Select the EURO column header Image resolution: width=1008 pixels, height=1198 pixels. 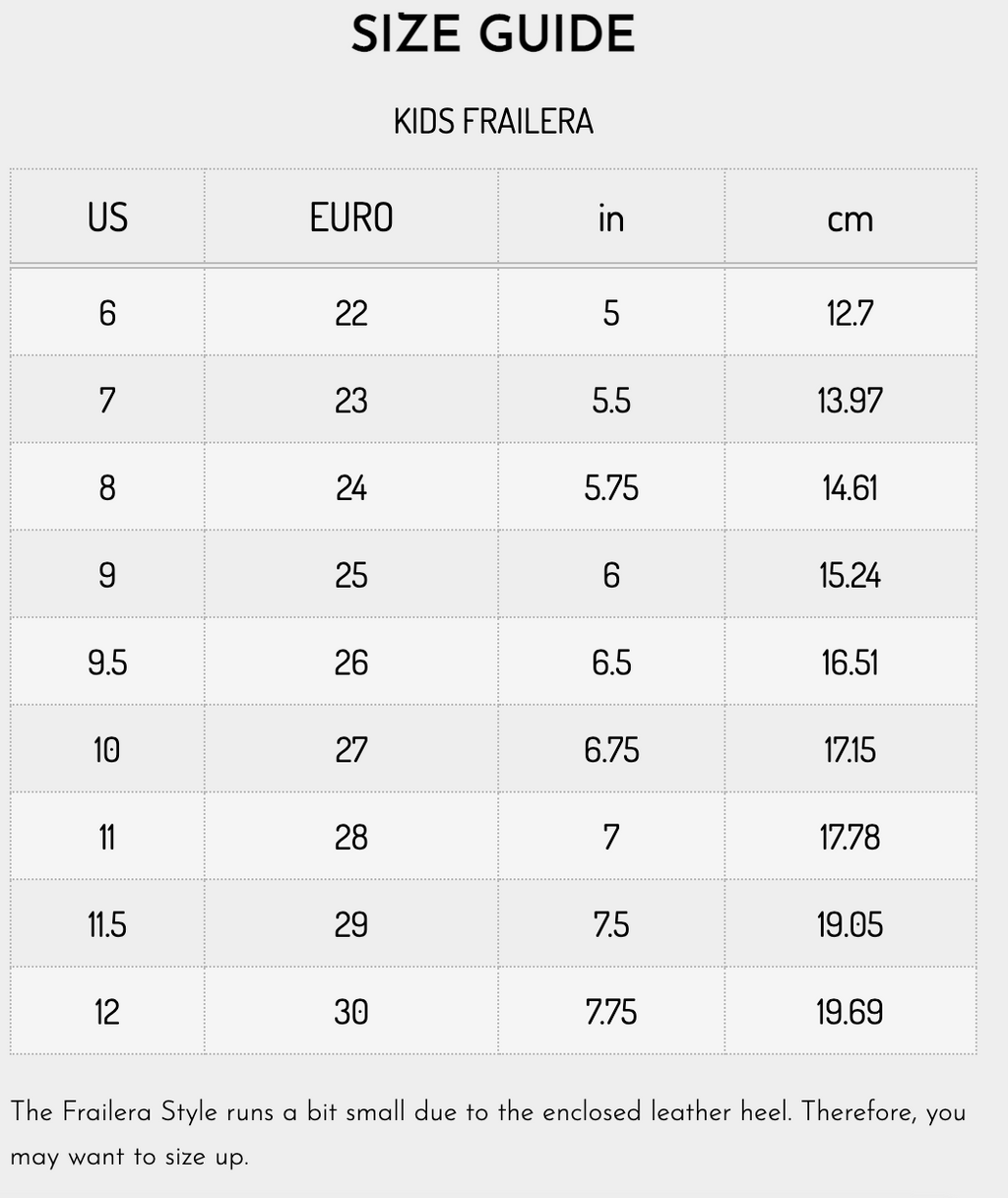[351, 218]
